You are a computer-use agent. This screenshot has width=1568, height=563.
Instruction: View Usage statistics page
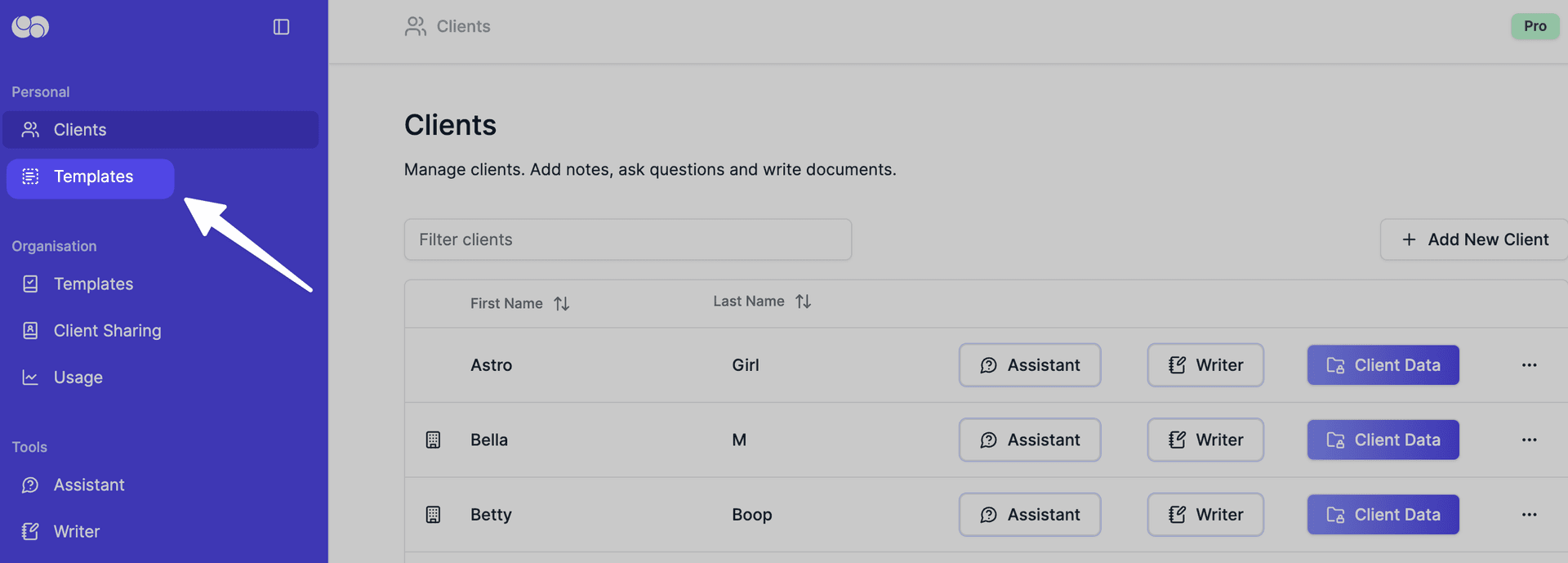tap(78, 378)
